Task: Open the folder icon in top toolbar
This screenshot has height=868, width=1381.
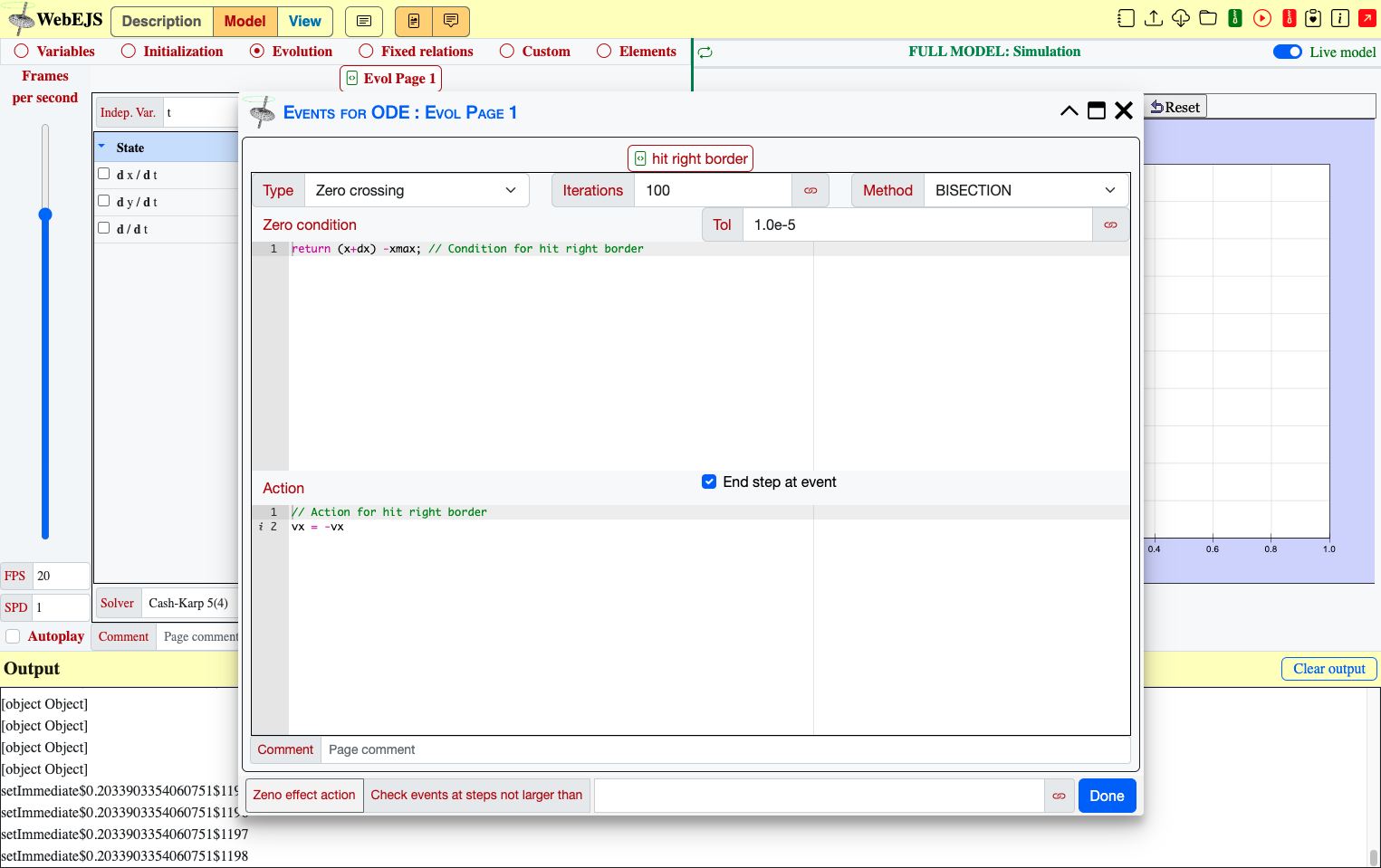Action: [1208, 18]
